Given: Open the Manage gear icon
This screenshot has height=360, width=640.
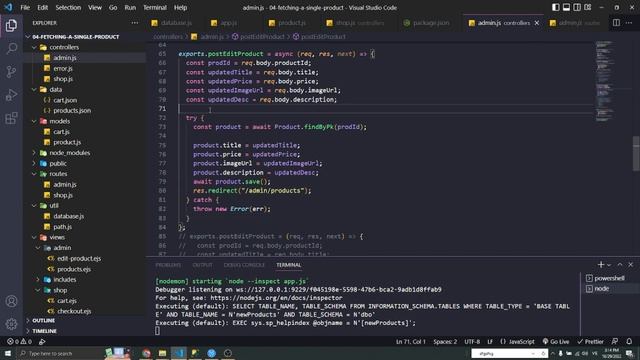Looking at the screenshot, I should 11,324.
